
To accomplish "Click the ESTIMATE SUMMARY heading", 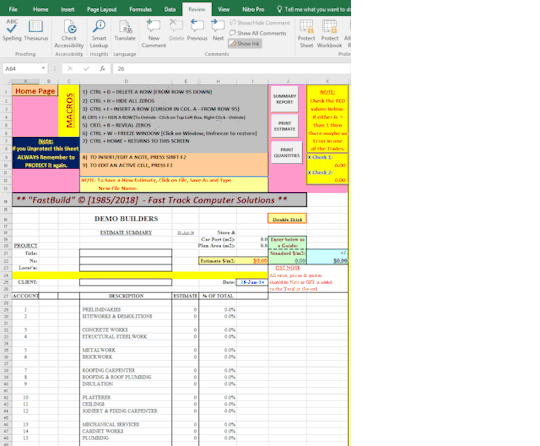I will point(126,232).
